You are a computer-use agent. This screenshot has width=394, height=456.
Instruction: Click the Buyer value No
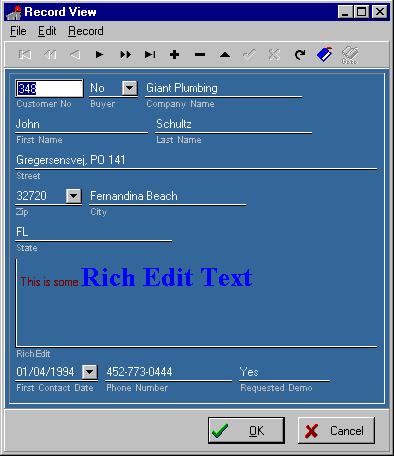(97, 88)
